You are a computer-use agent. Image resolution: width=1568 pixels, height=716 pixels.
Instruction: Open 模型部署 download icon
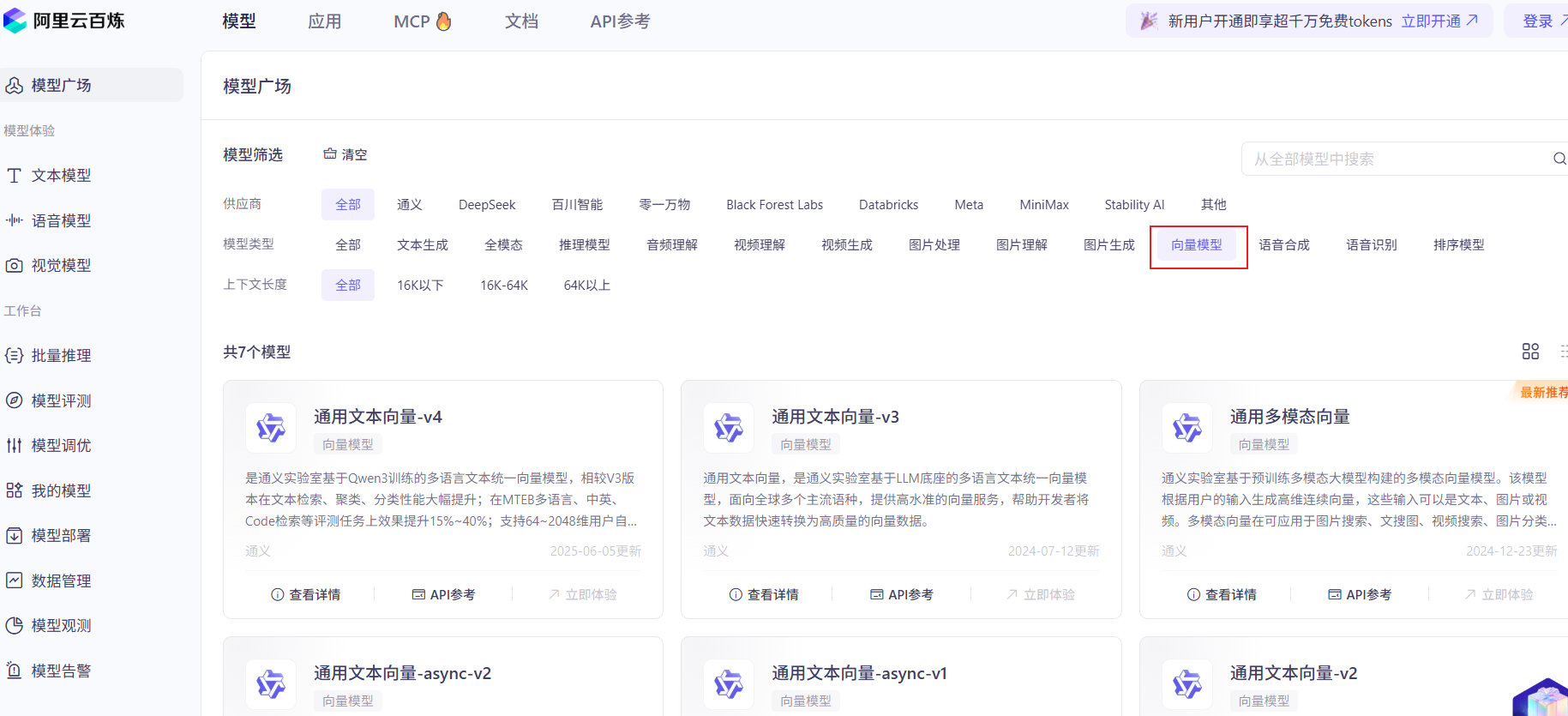coord(14,535)
